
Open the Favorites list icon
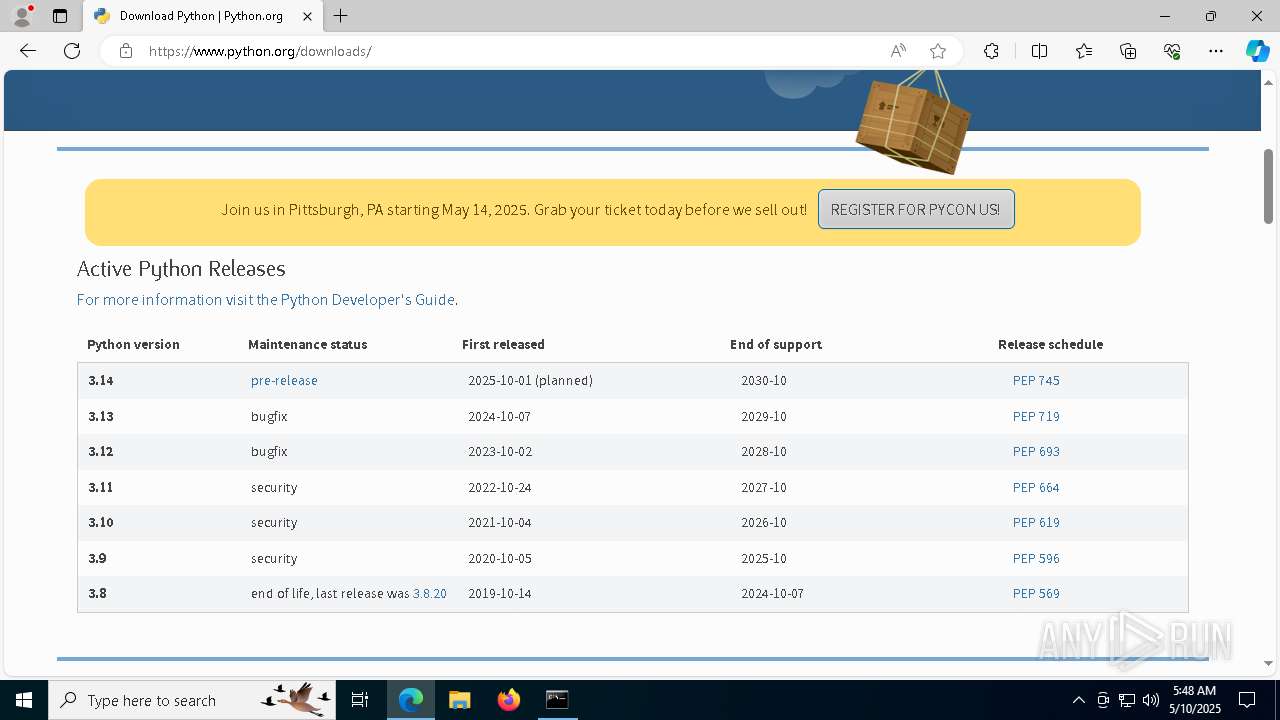click(x=1084, y=51)
